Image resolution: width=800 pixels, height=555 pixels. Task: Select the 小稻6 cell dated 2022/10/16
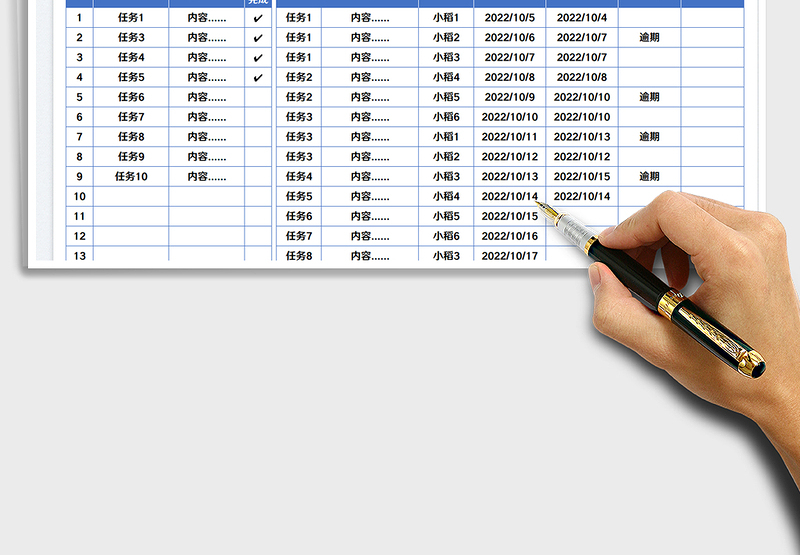pos(446,236)
